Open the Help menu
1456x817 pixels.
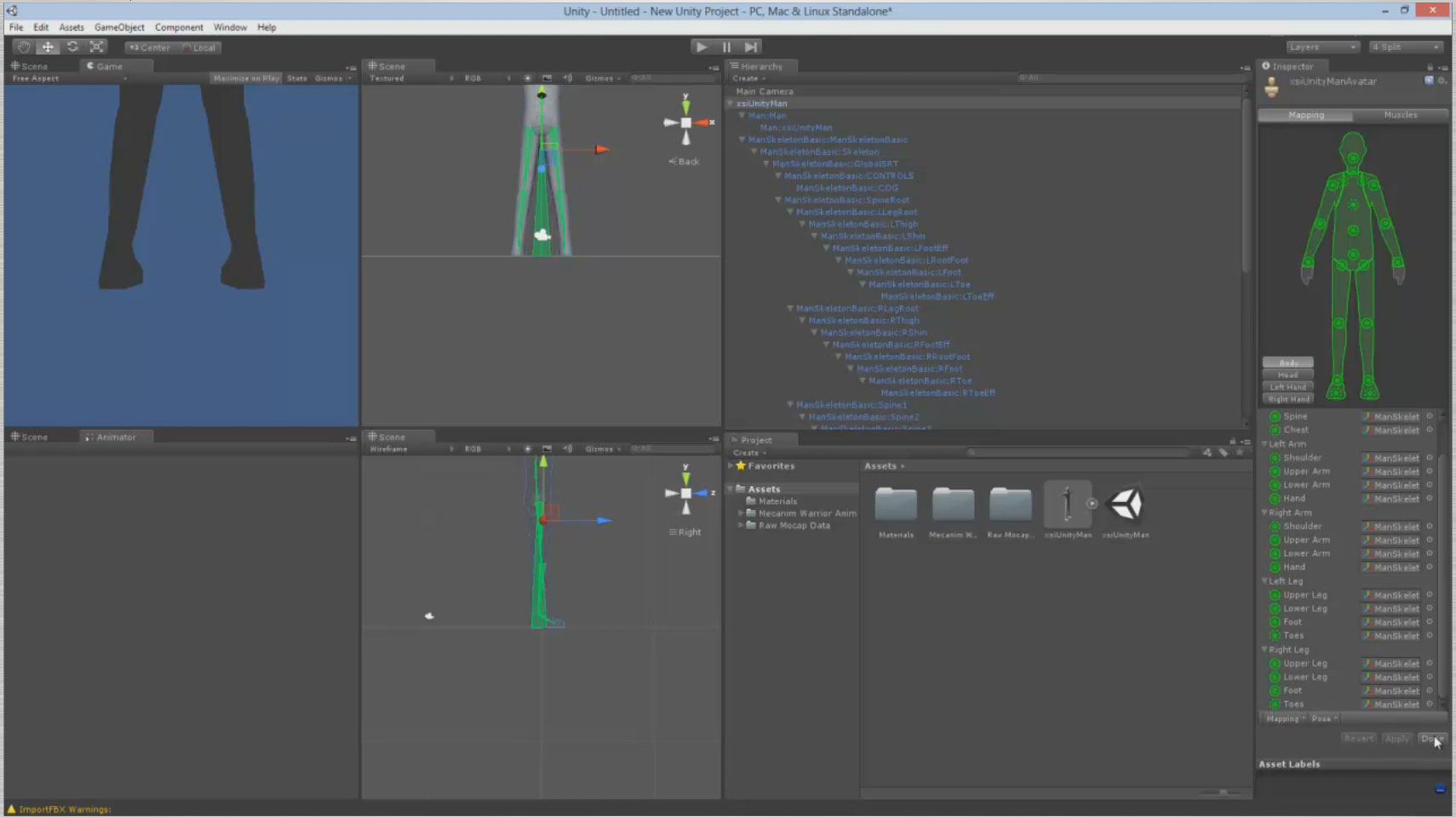(267, 27)
